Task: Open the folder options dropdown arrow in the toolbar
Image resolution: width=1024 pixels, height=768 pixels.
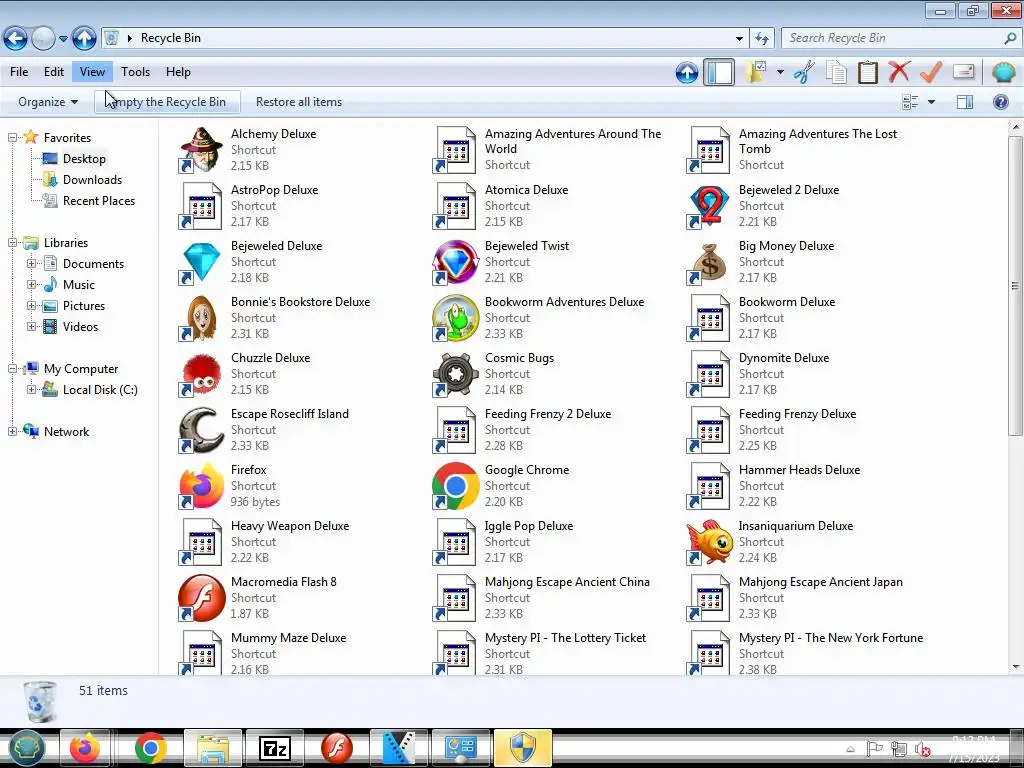Action: tap(780, 72)
